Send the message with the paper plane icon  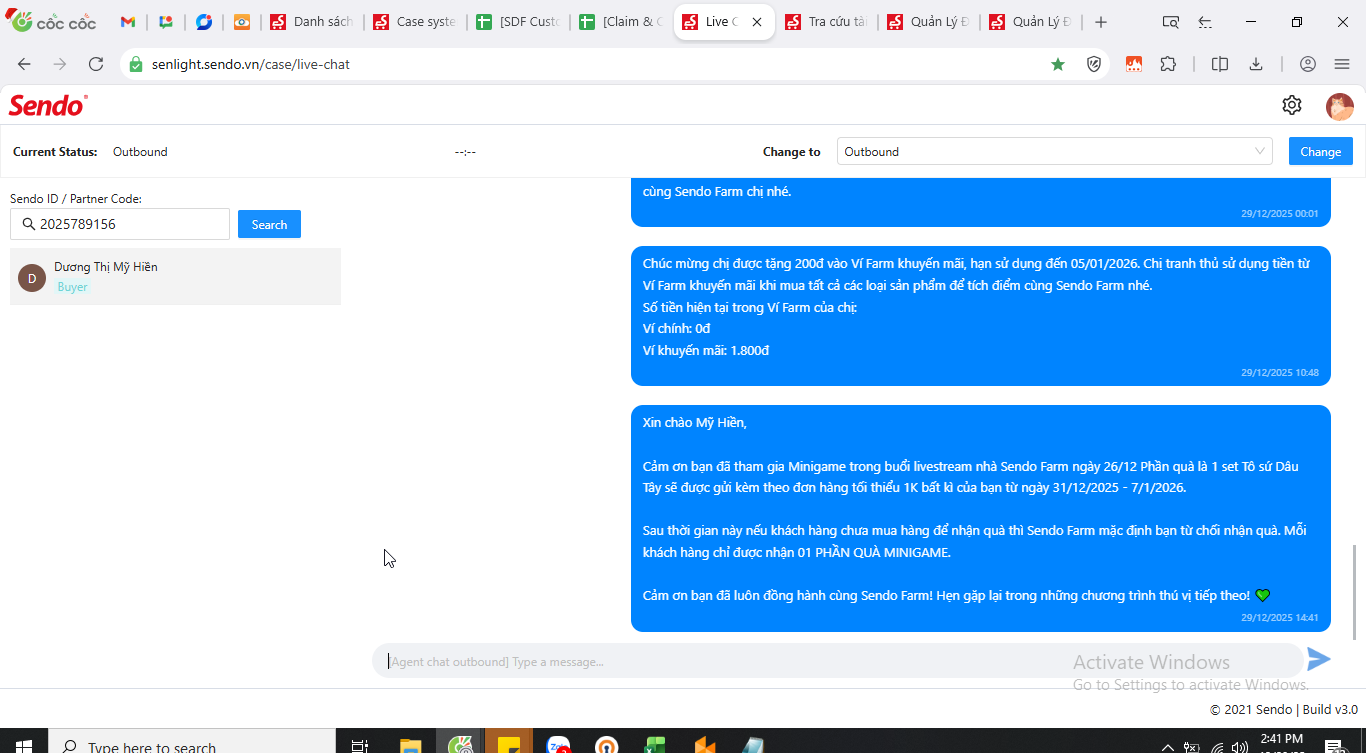(1319, 659)
